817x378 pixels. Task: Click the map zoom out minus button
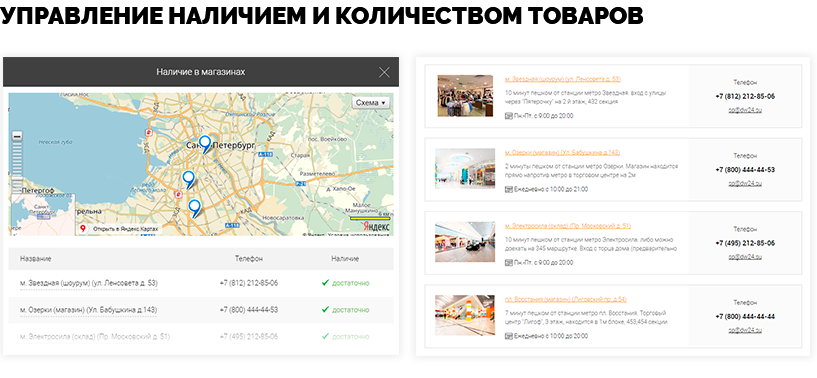[17, 136]
